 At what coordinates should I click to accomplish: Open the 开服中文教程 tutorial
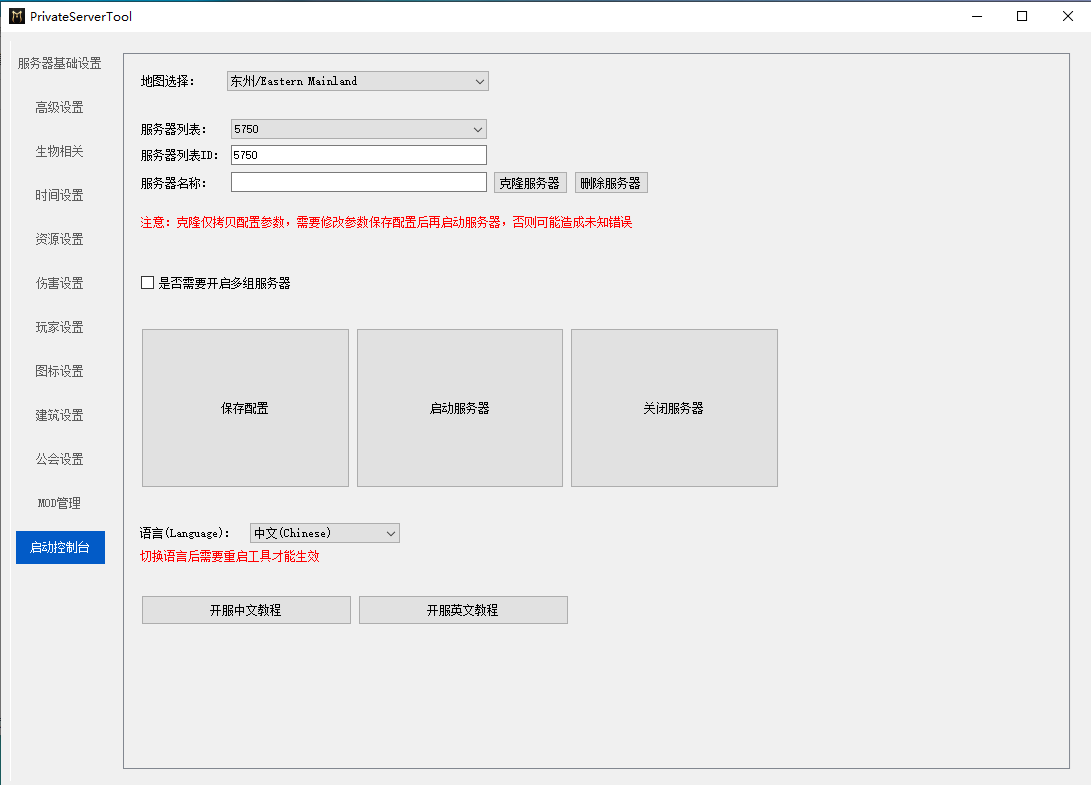(x=246, y=610)
